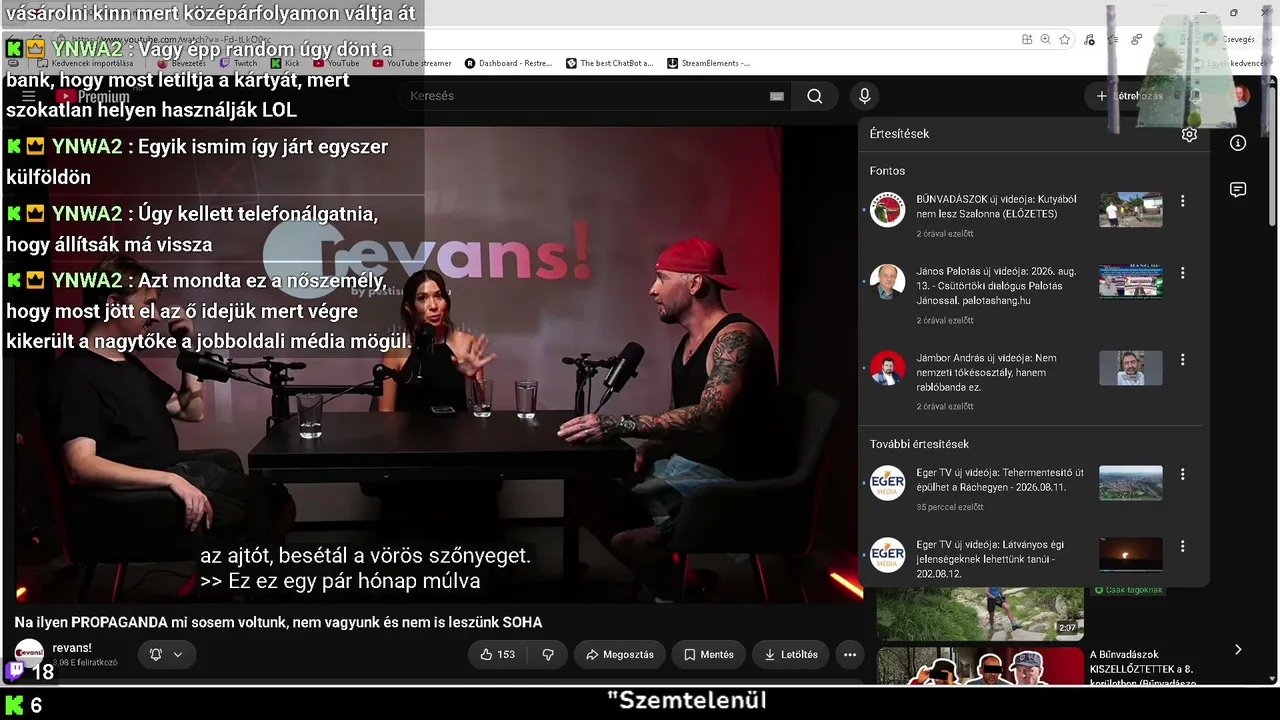Open Kedvencek importálása bookmark
This screenshot has height=720, width=1280.
pos(85,63)
